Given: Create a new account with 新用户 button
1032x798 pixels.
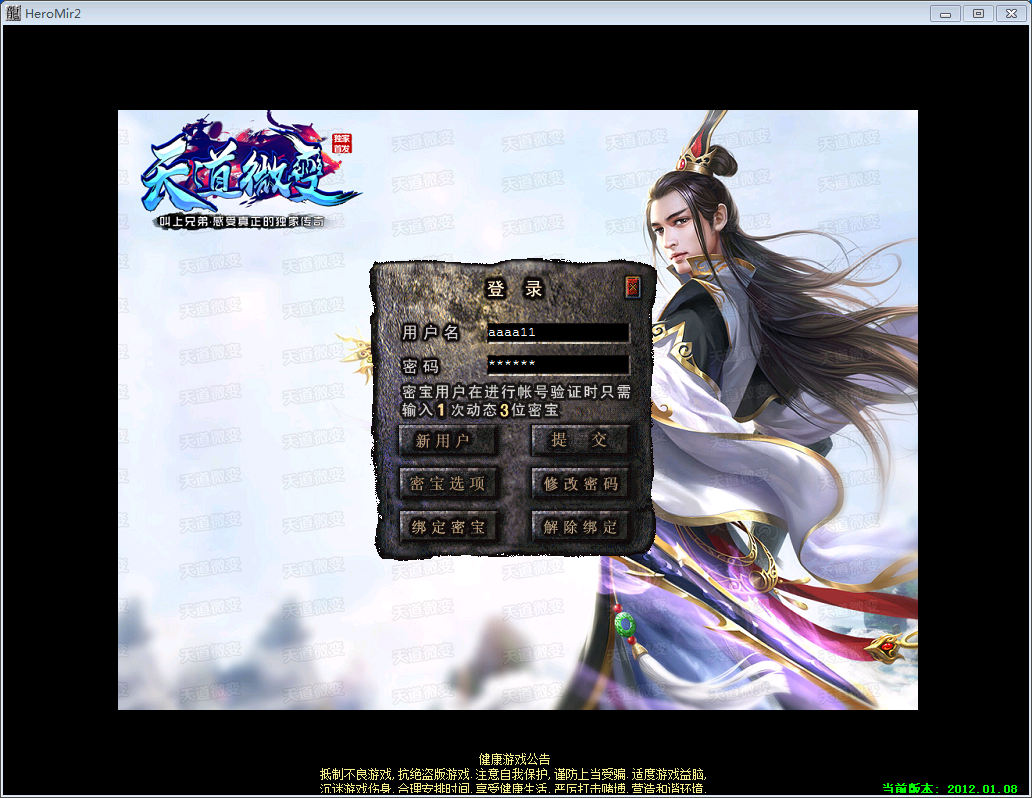Looking at the screenshot, I should (x=447, y=440).
